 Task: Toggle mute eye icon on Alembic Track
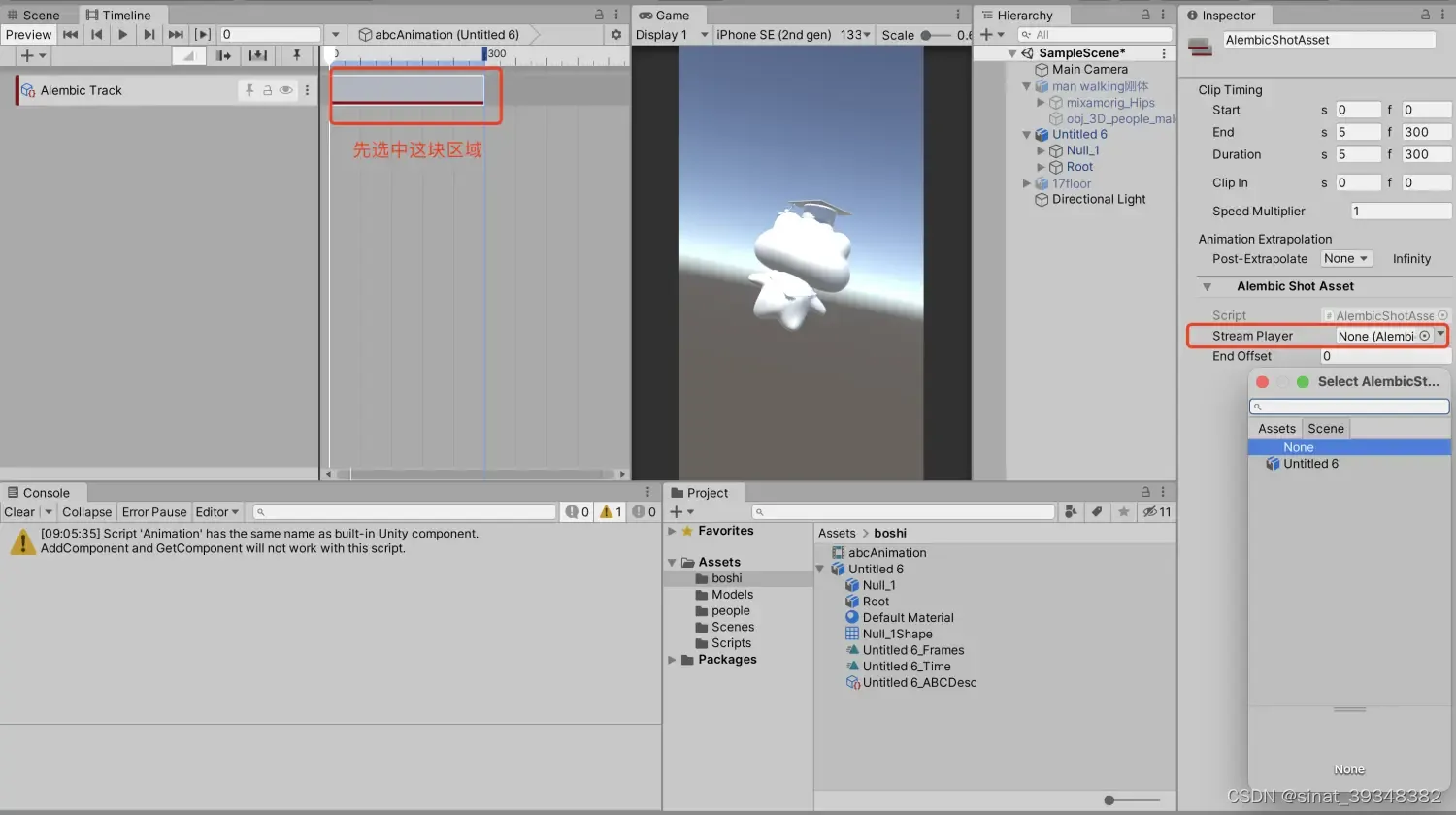(285, 89)
